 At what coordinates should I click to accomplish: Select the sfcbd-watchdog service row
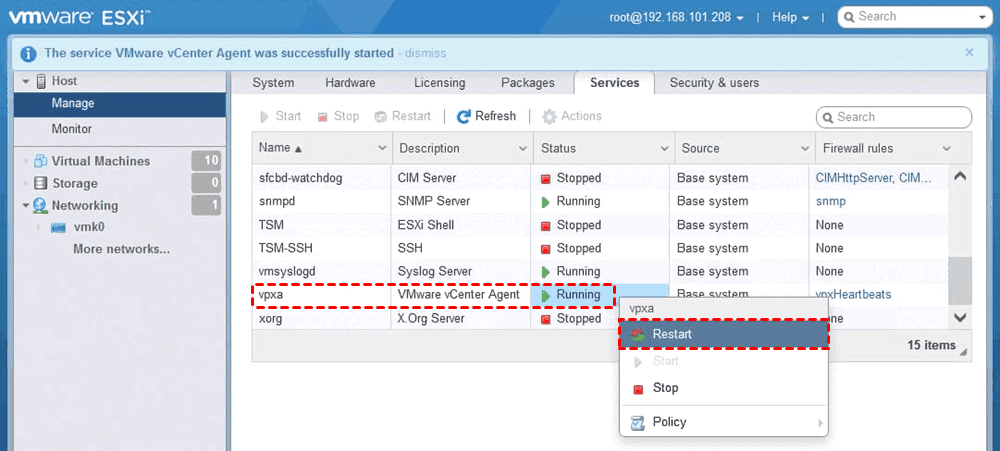point(599,178)
